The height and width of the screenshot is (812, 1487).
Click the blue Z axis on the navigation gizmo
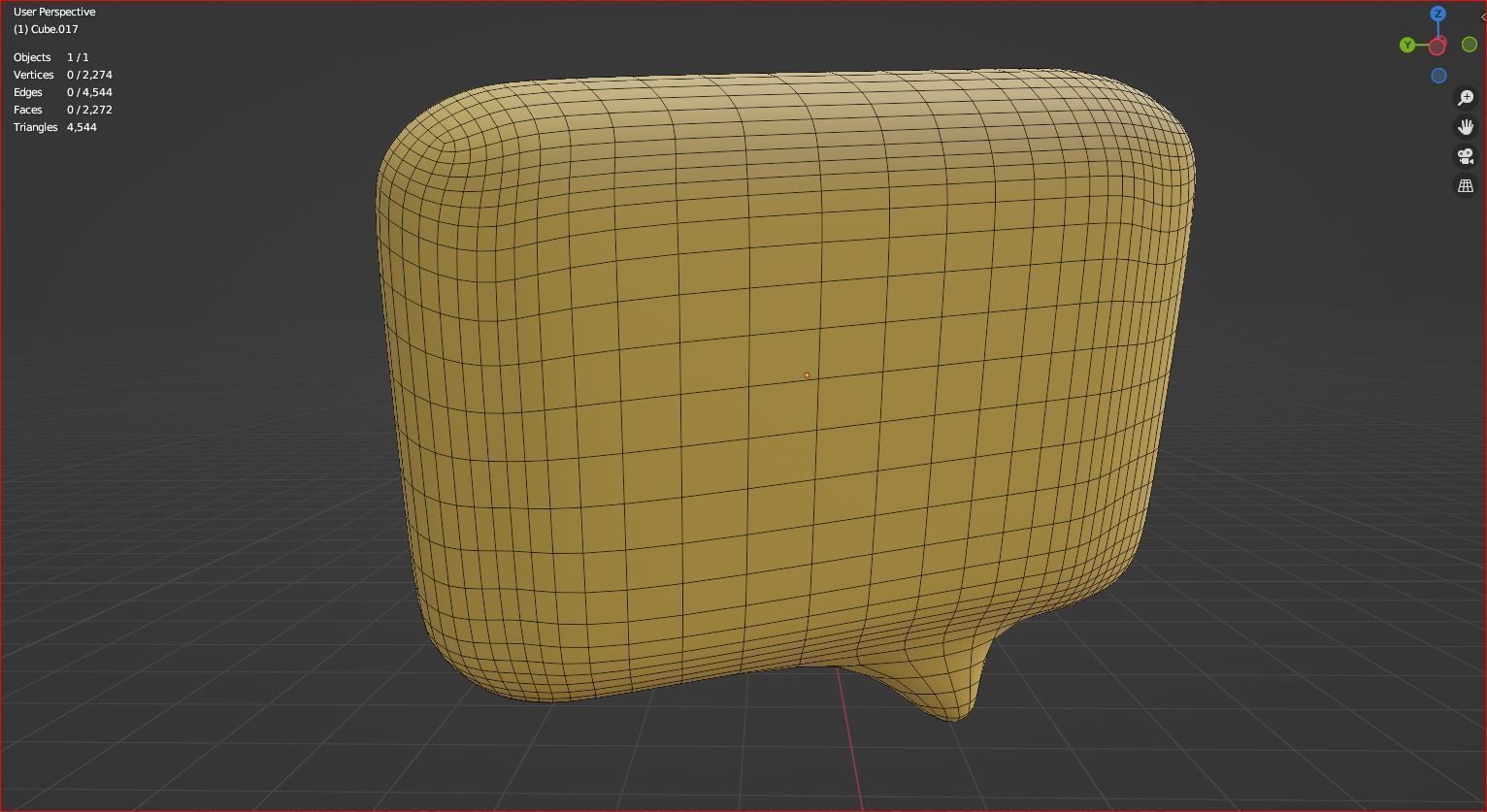coord(1437,14)
